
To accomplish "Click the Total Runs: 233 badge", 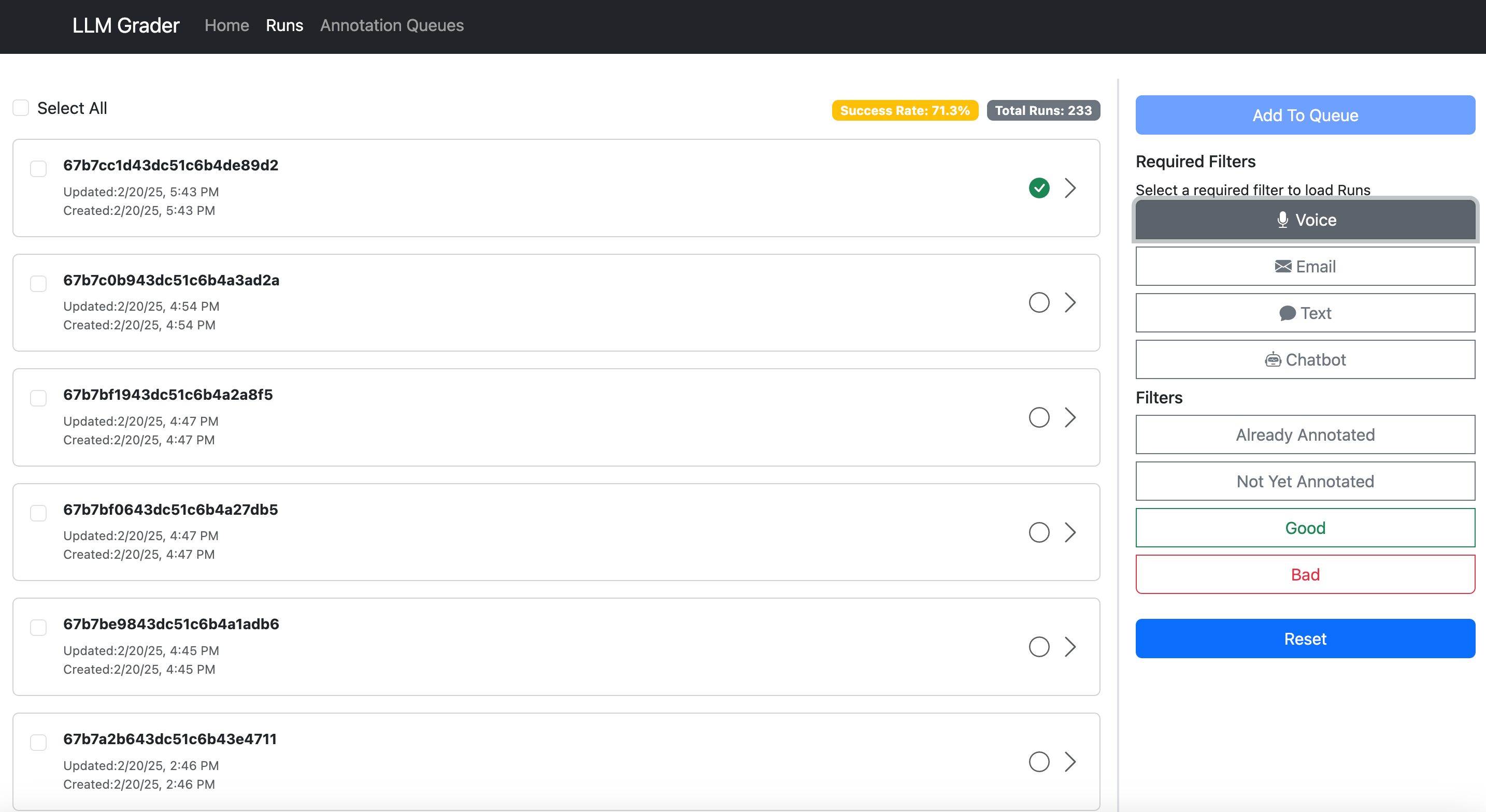I will pyautogui.click(x=1043, y=110).
